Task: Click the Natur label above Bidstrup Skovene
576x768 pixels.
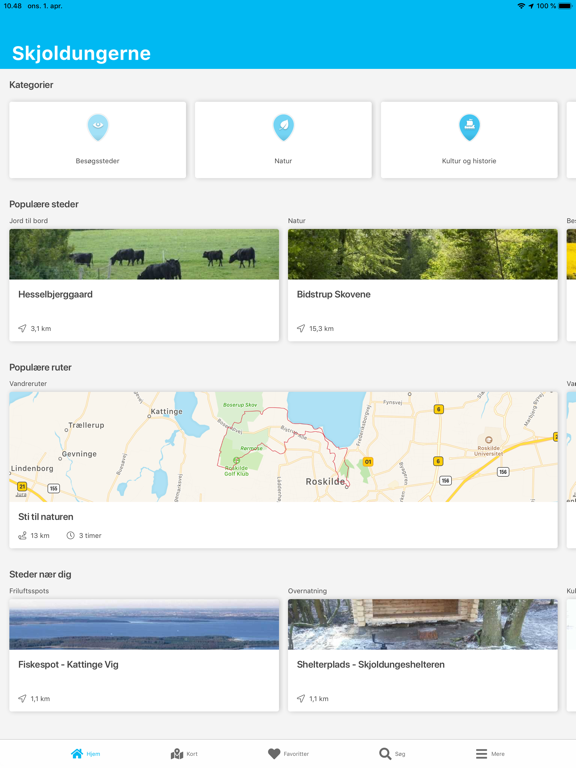Action: 297,220
